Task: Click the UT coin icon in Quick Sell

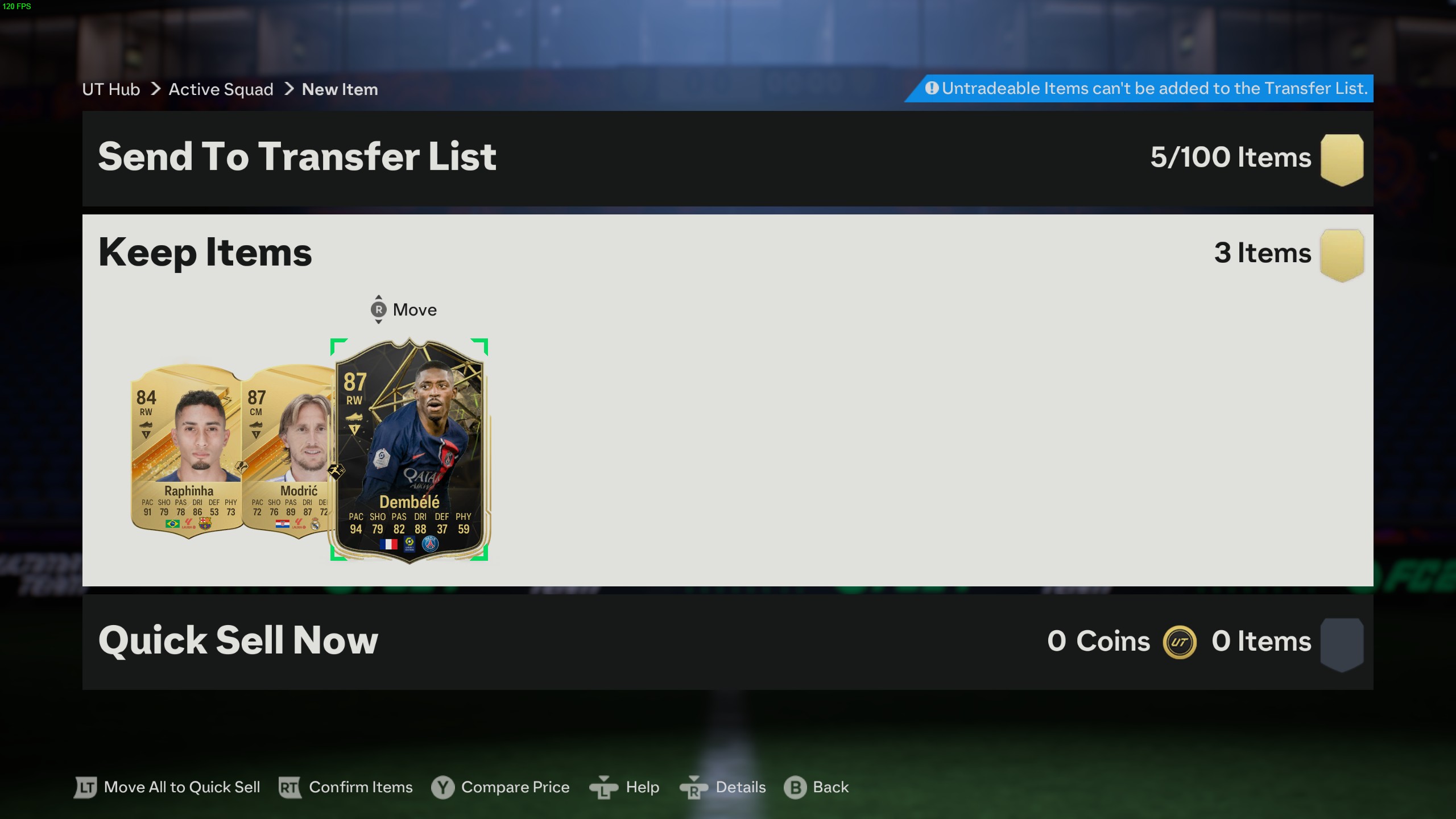Action: (1180, 642)
